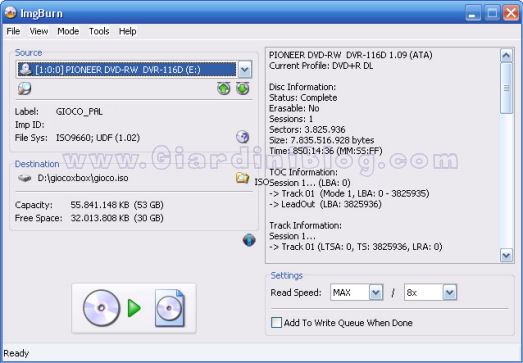Click the info panel scrollbar thumb
This screenshot has height=363, width=523.
506,88
